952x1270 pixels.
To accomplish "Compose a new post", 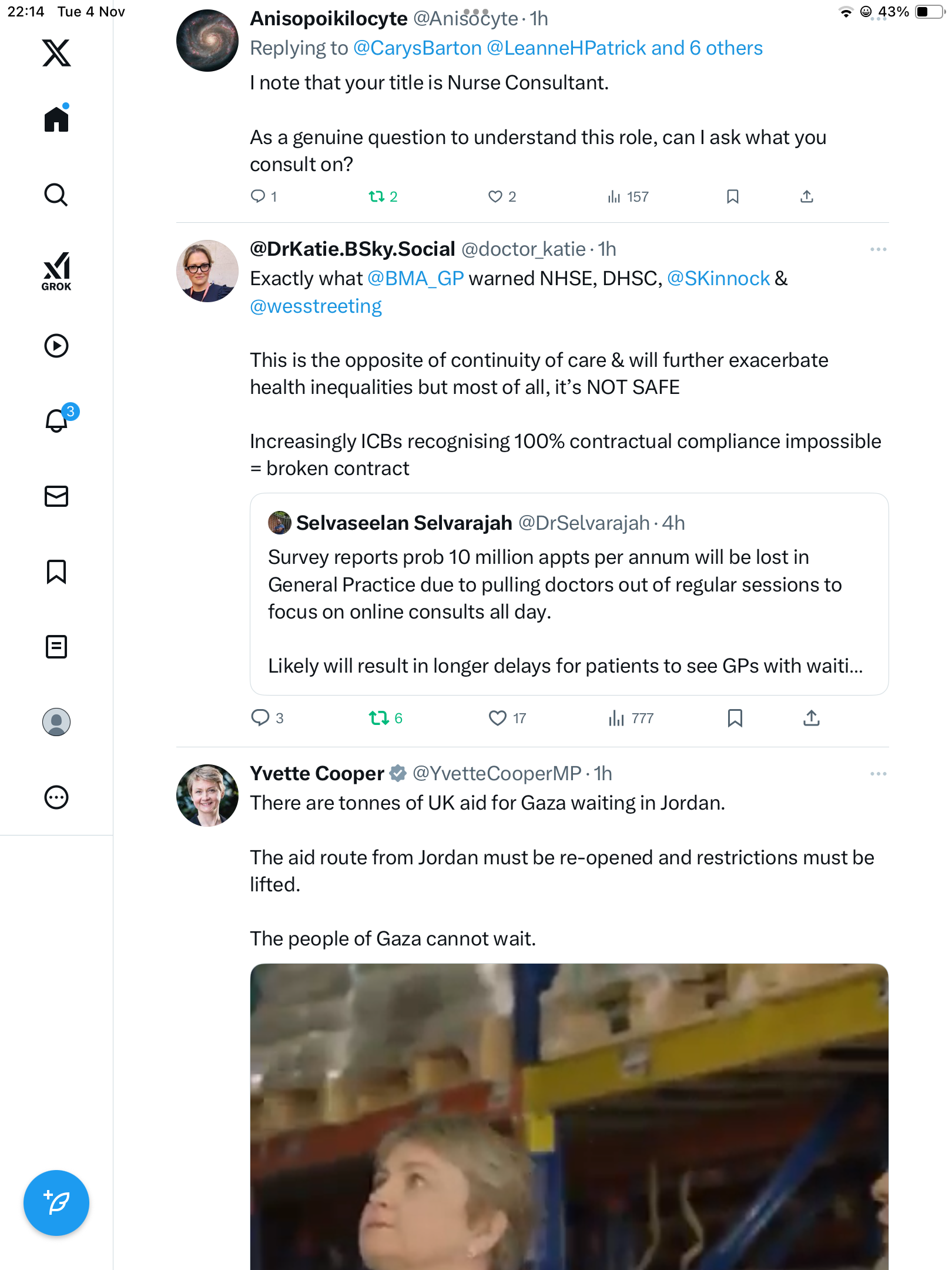I will click(56, 1203).
